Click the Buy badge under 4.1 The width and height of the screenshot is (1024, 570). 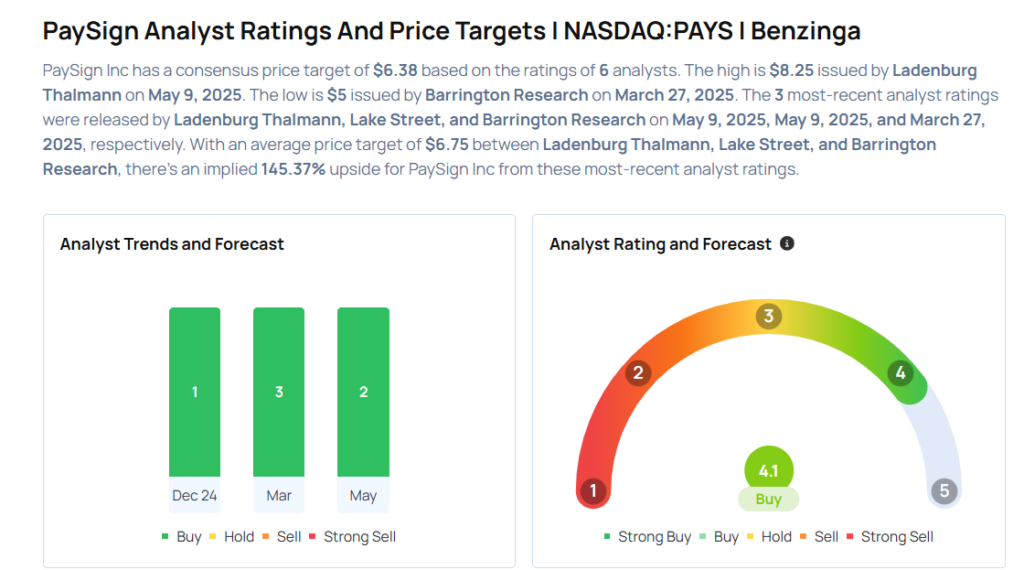tap(768, 498)
